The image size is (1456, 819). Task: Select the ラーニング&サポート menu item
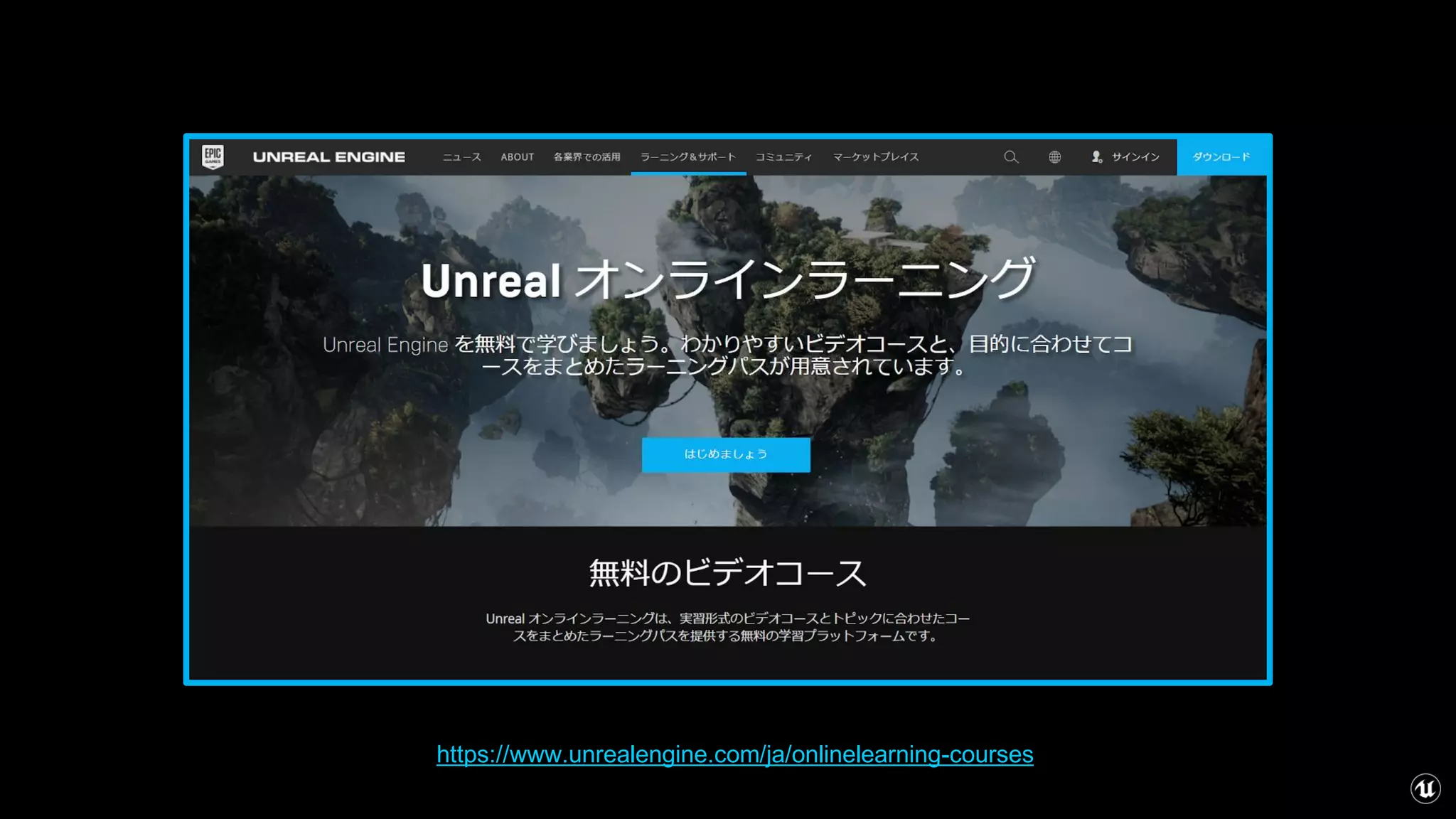[x=688, y=157]
